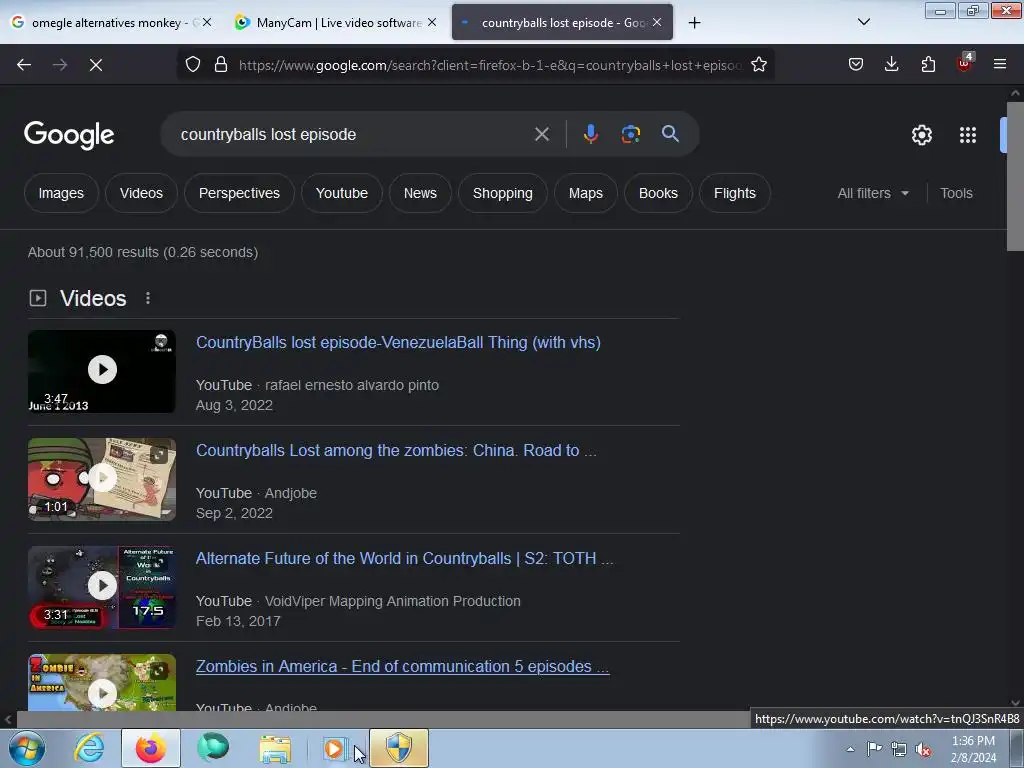This screenshot has width=1024, height=768.
Task: Show hidden system tray icons
Action: [x=850, y=749]
